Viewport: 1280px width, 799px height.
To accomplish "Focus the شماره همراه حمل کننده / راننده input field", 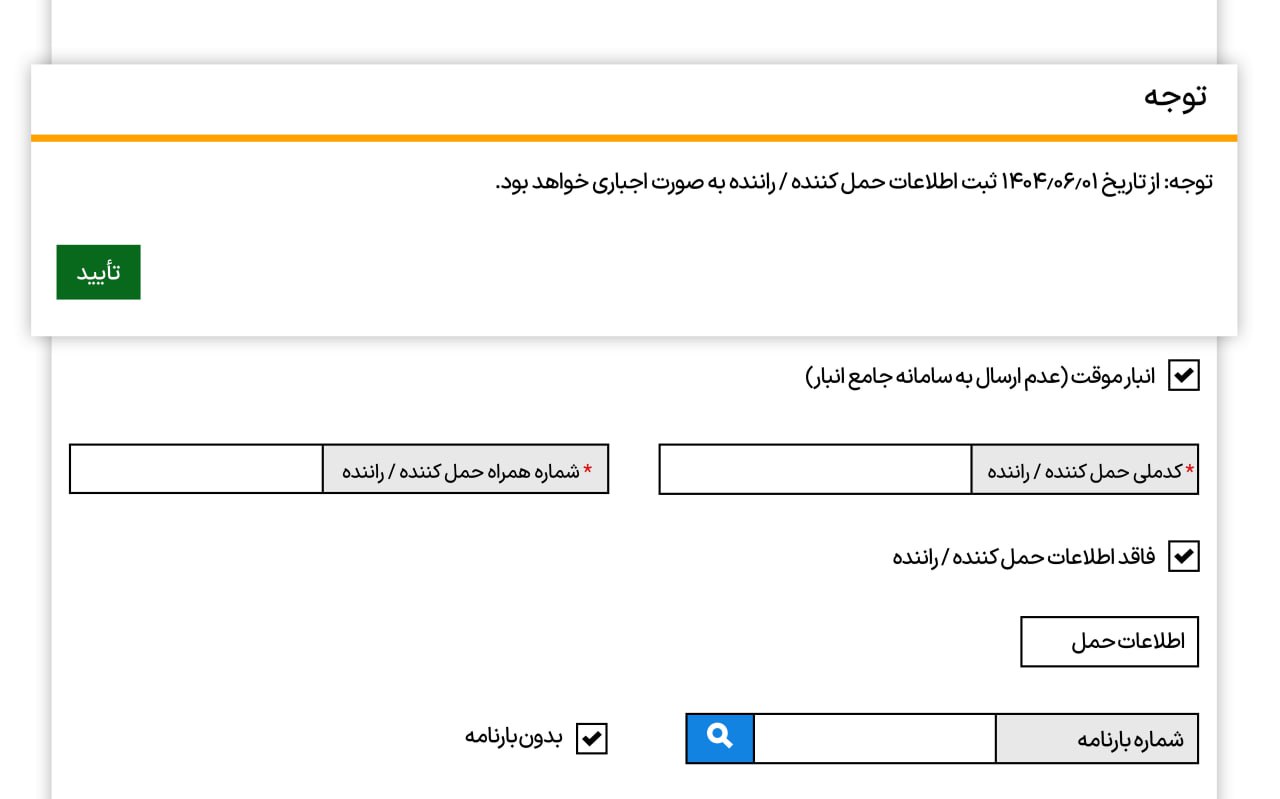I will tap(196, 469).
